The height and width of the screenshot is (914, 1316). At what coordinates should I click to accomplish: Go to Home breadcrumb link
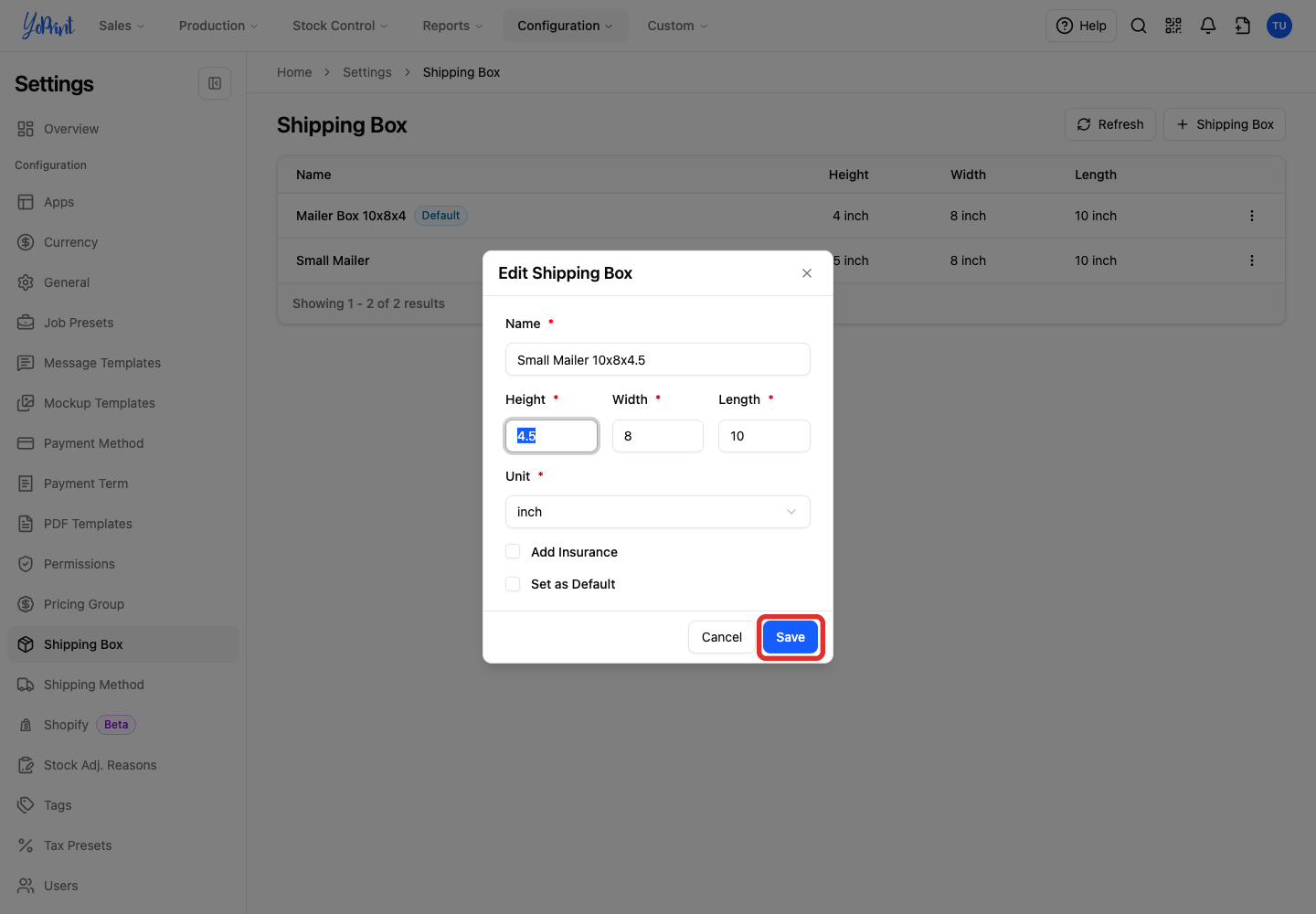point(294,72)
